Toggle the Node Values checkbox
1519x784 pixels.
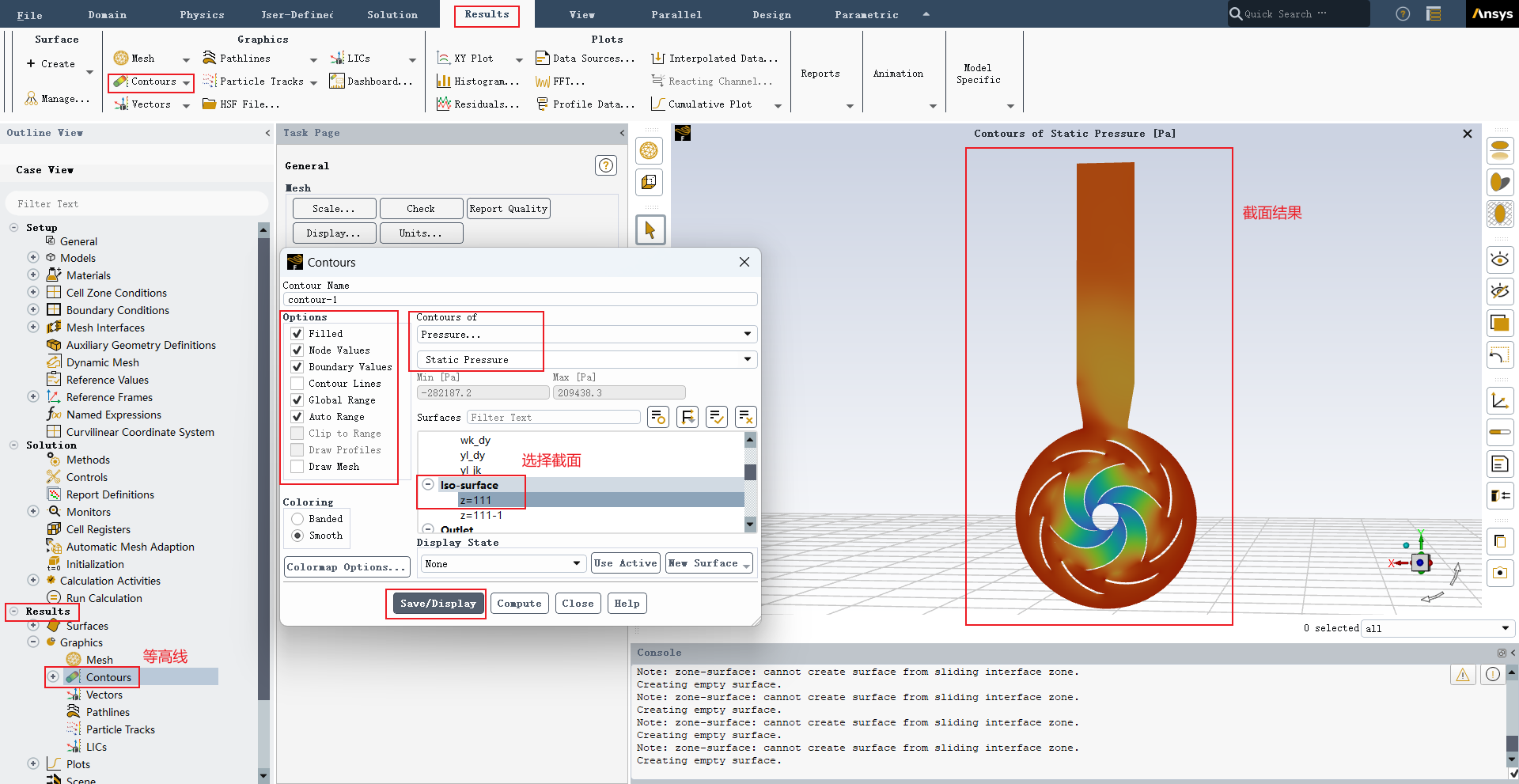297,350
